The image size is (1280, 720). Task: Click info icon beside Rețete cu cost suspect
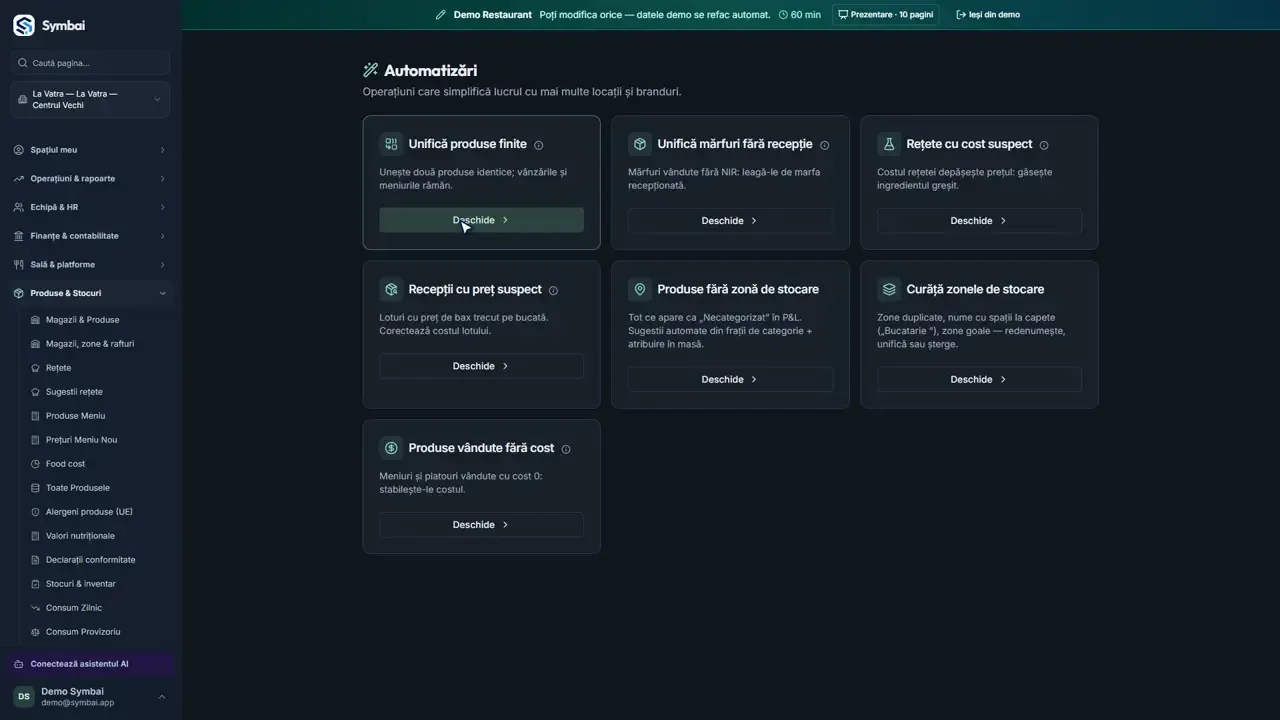coord(1044,145)
